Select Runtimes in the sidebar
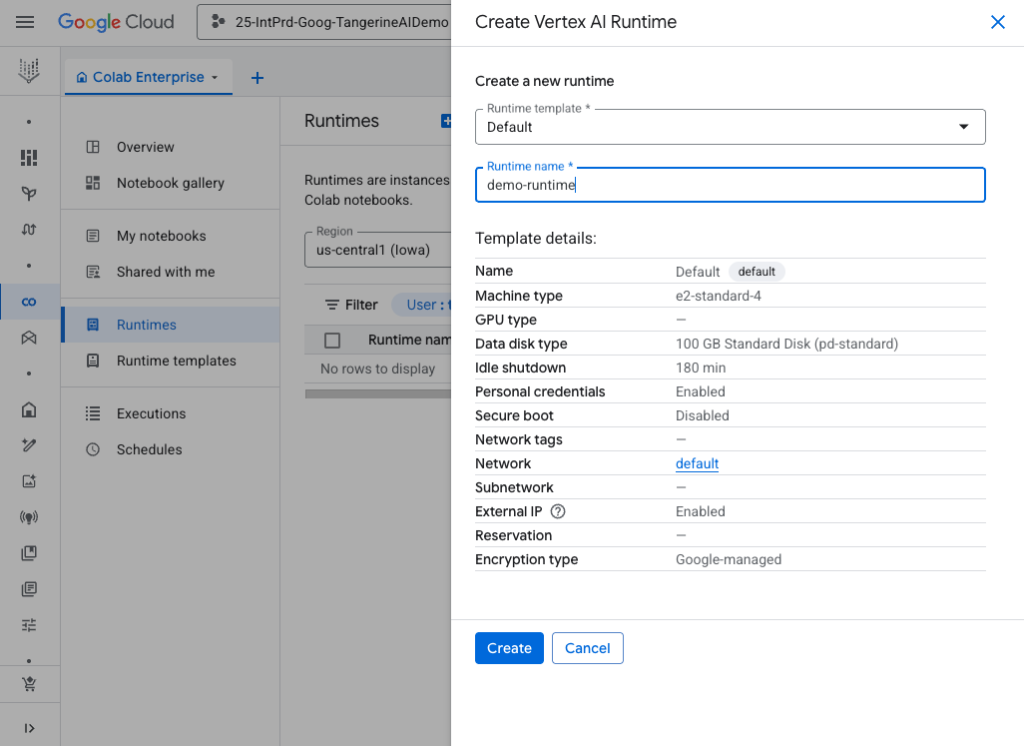Screen dimensions: 1024x746 coord(170,325)
